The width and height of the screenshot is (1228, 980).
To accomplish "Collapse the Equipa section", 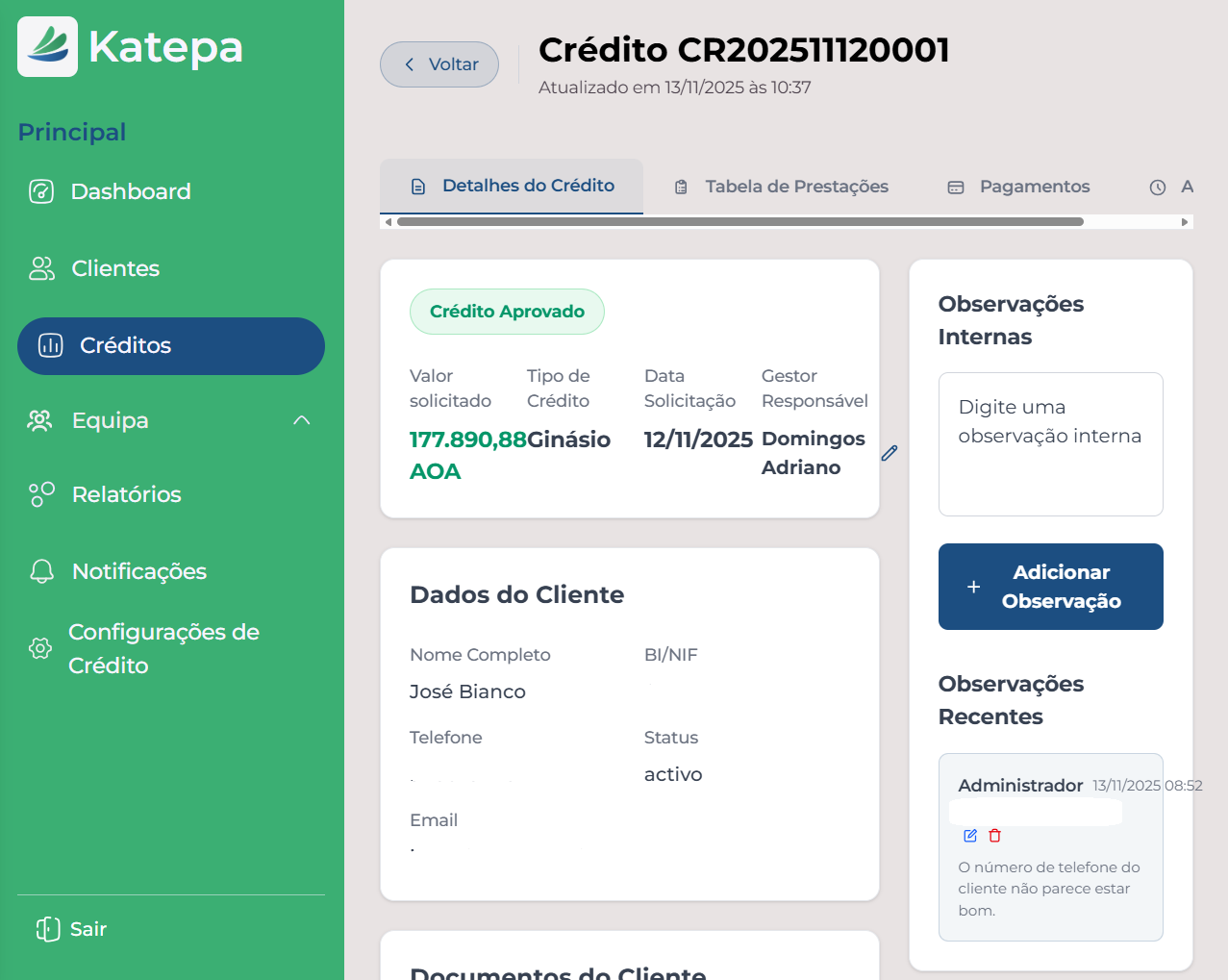I will (x=301, y=420).
